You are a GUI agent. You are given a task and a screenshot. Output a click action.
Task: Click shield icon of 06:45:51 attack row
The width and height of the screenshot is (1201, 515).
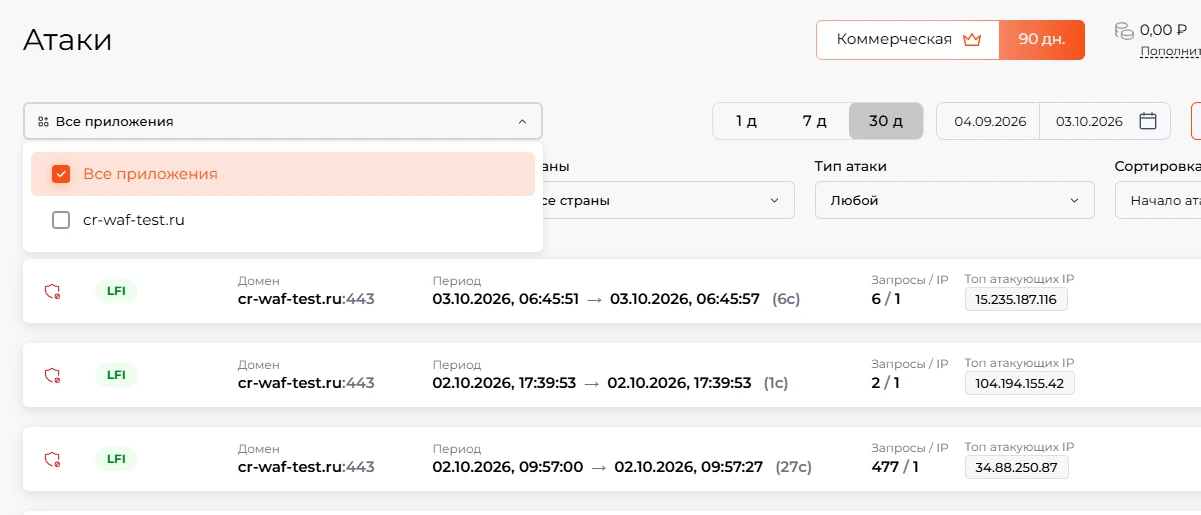tap(52, 291)
